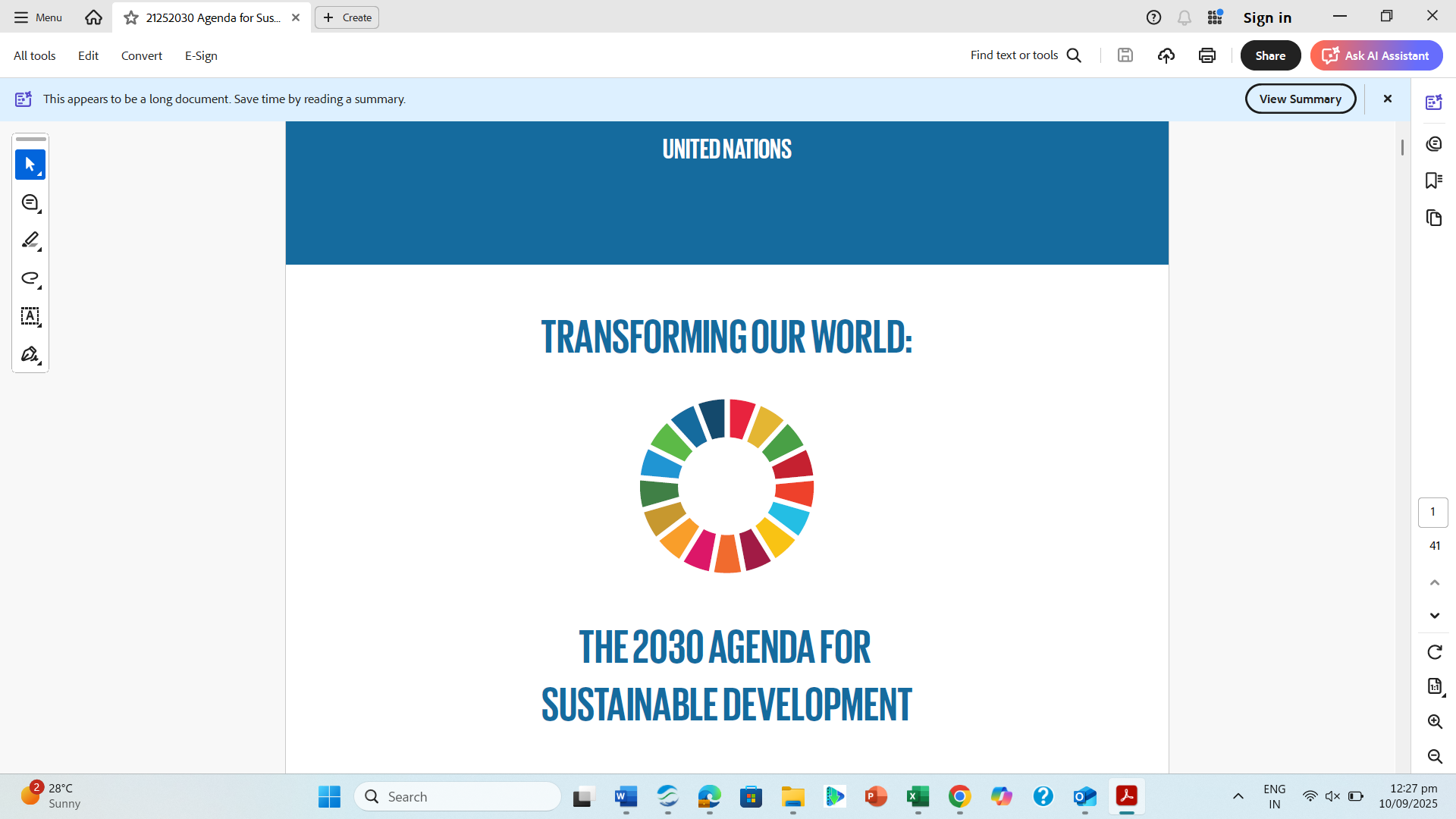Go to previous page with up chevron
This screenshot has width=1456, height=819.
point(1434,582)
